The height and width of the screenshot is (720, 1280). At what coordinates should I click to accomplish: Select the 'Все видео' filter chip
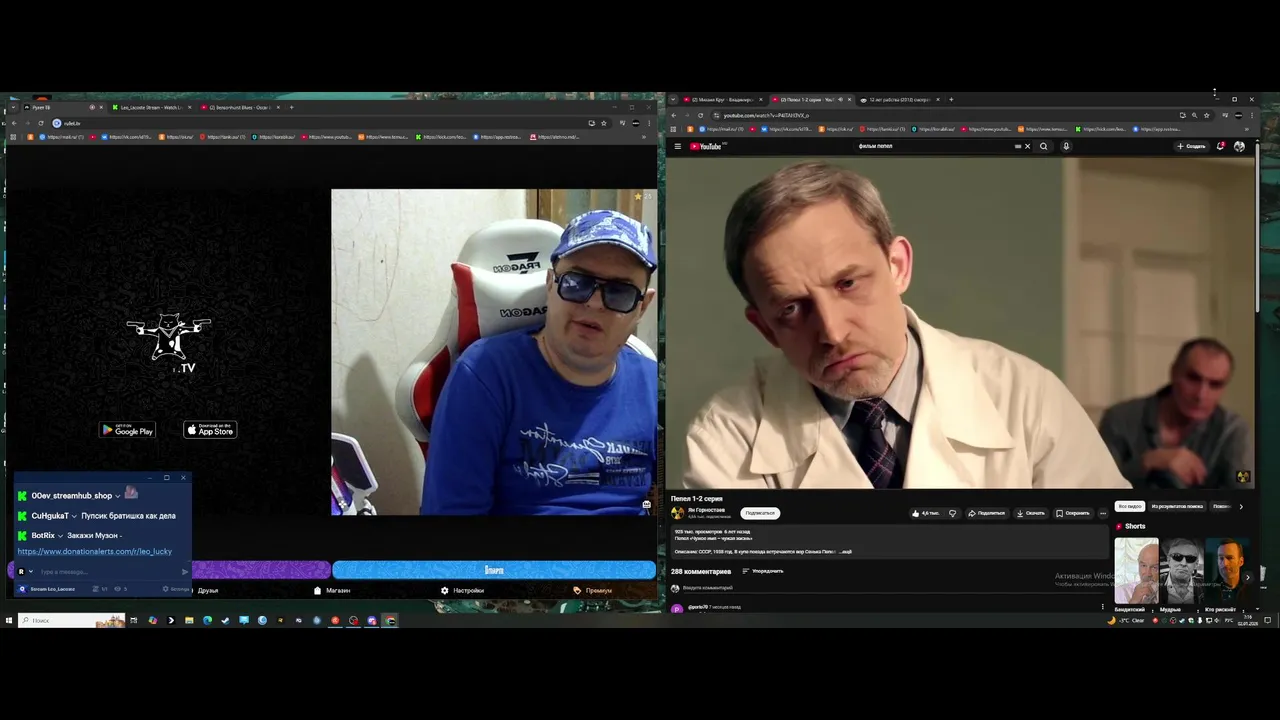pyautogui.click(x=1129, y=506)
